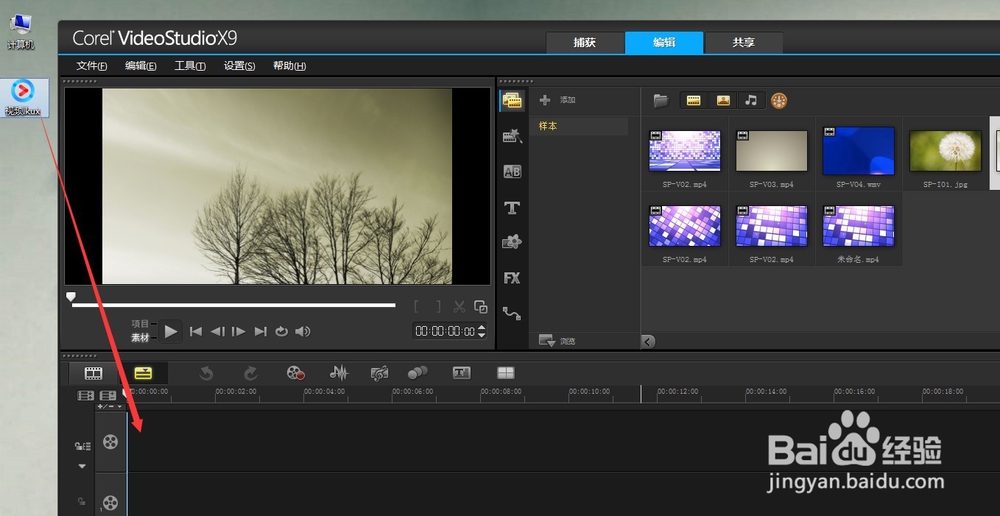Switch to the 捕获 capture tab
The image size is (1000, 516).
point(584,43)
